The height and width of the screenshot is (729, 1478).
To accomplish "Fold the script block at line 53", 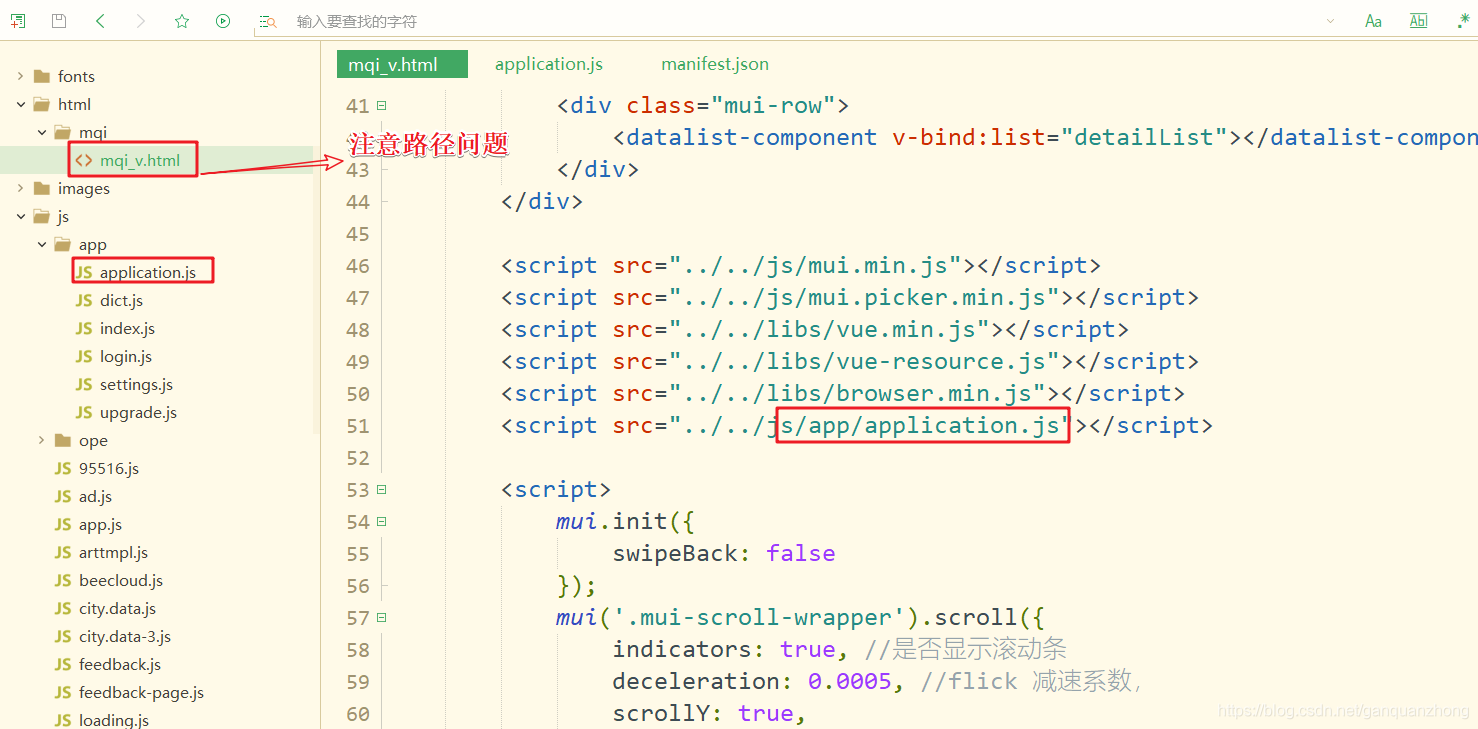I will click(382, 490).
